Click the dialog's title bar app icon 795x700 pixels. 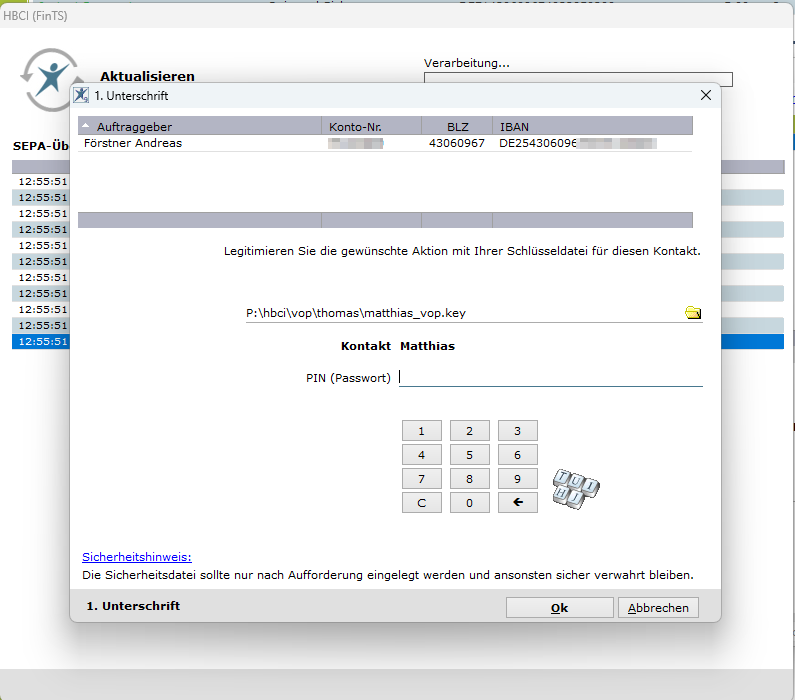coord(82,95)
